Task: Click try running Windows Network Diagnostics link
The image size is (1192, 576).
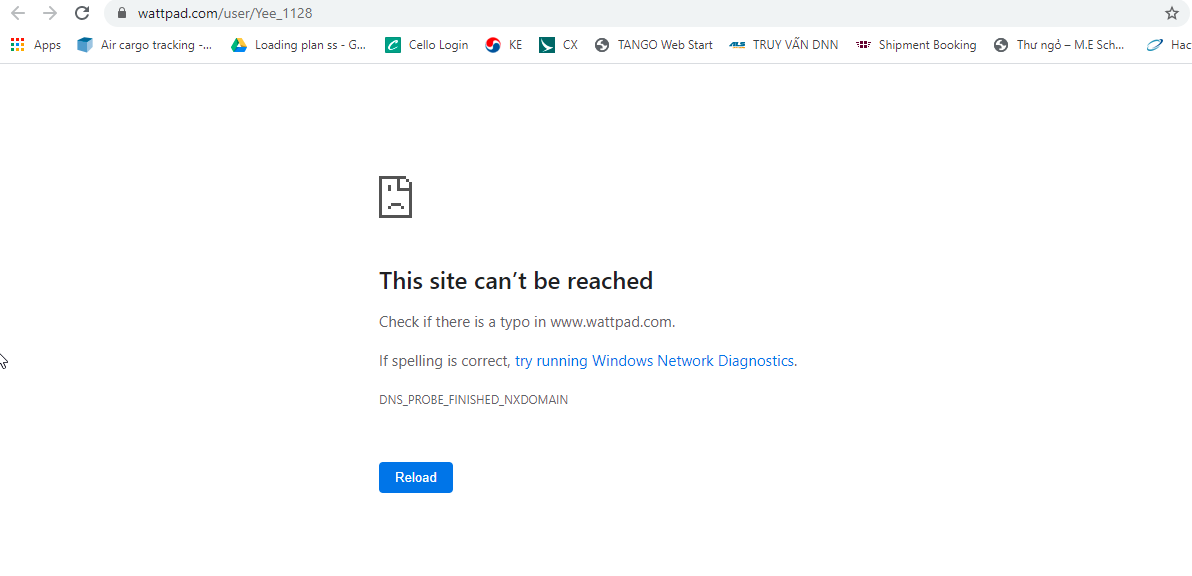Action: (x=655, y=361)
